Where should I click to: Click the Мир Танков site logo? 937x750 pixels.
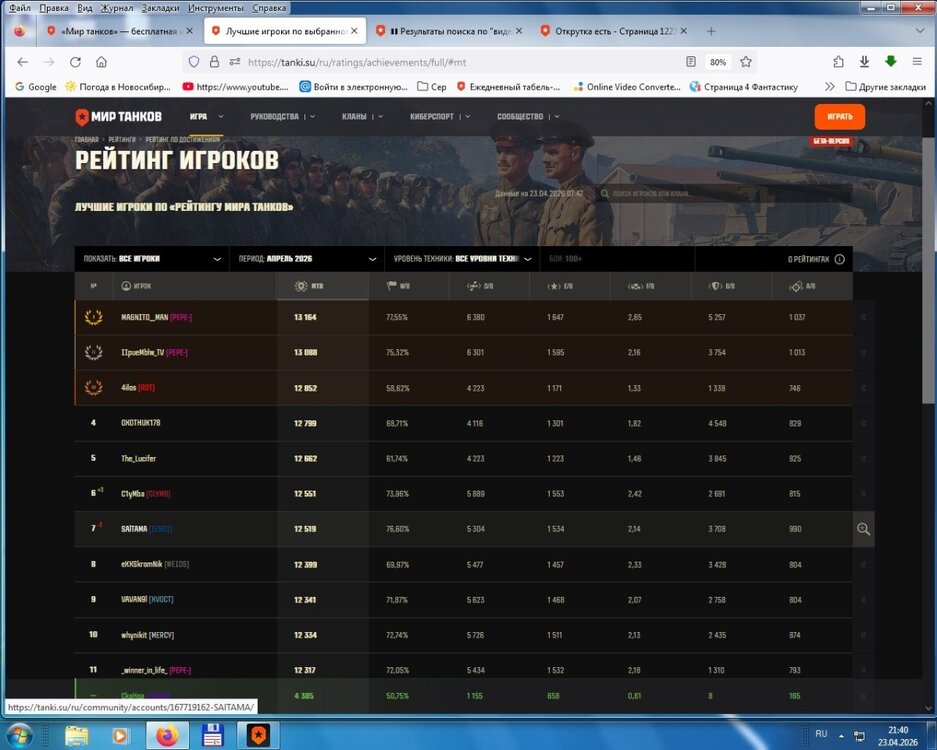[118, 117]
